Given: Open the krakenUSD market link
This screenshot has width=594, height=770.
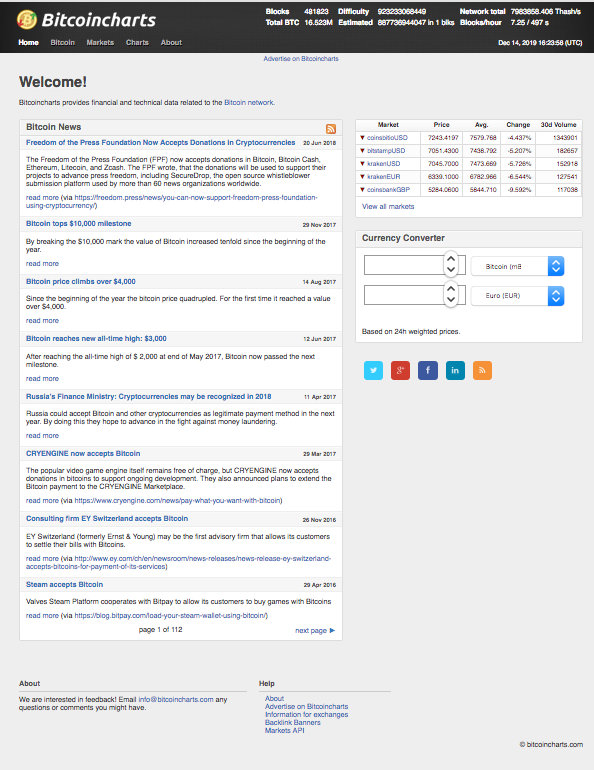Looking at the screenshot, I should pos(383,164).
